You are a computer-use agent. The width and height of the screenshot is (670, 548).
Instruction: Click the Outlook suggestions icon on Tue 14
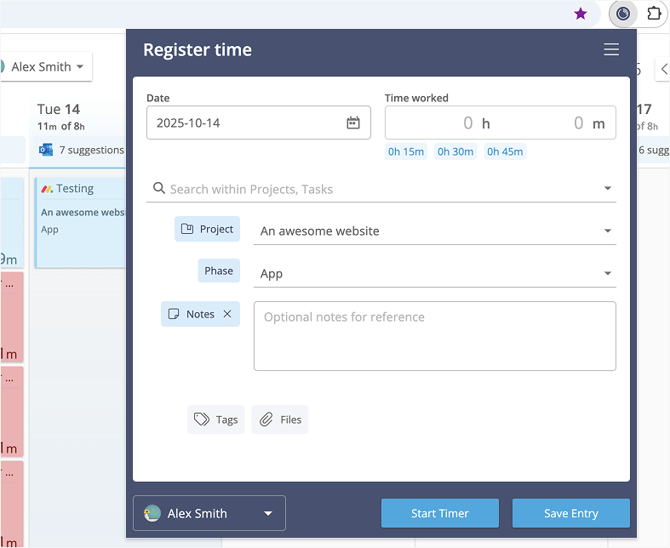click(x=46, y=150)
